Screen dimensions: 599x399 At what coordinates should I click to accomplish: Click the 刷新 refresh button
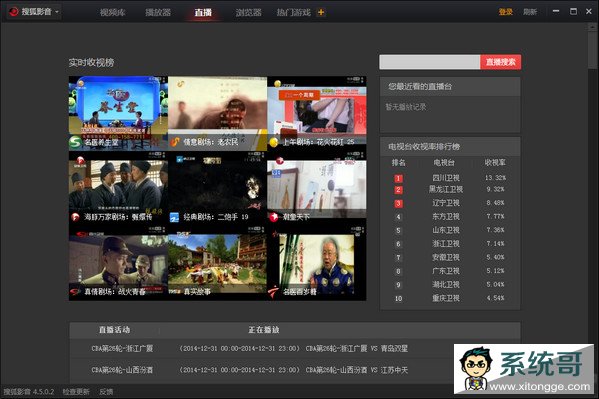pos(530,12)
